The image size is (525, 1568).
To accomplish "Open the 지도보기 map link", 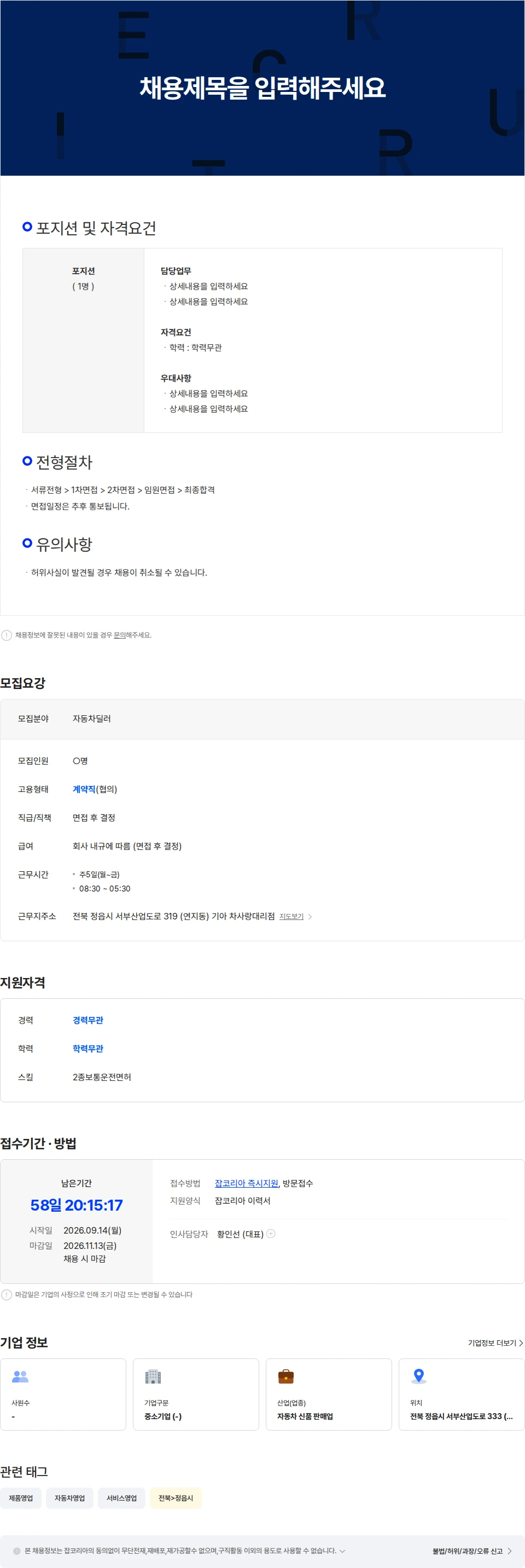I will coord(291,916).
